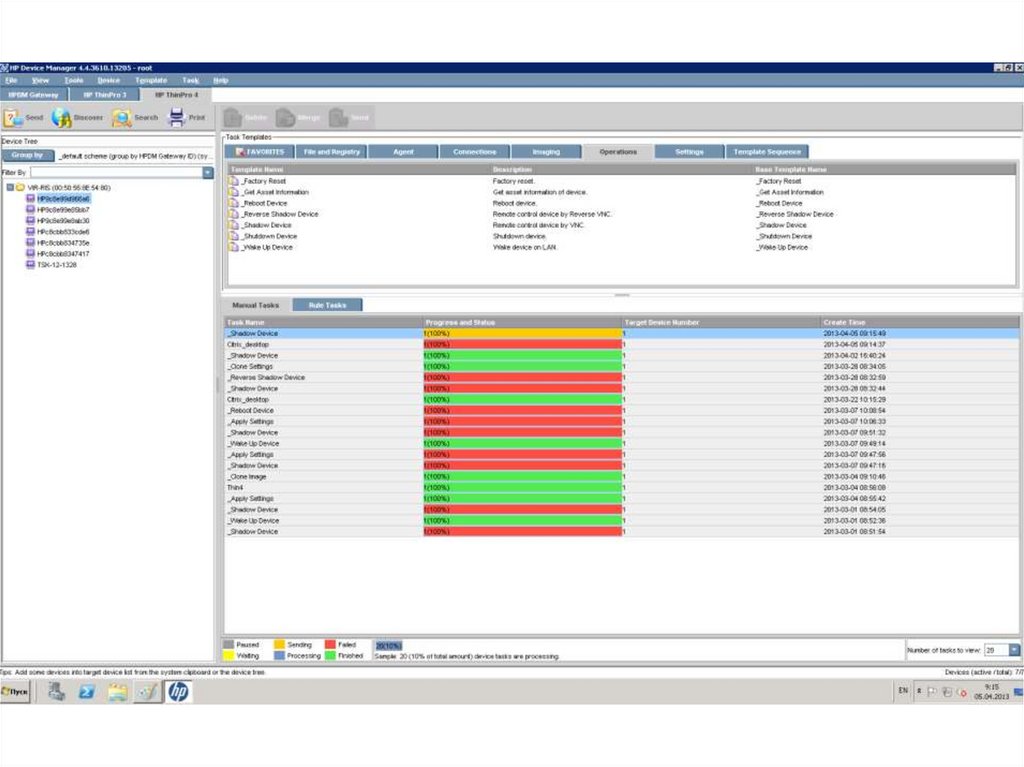1024x767 pixels.
Task: Open the Template menu
Action: click(151, 80)
